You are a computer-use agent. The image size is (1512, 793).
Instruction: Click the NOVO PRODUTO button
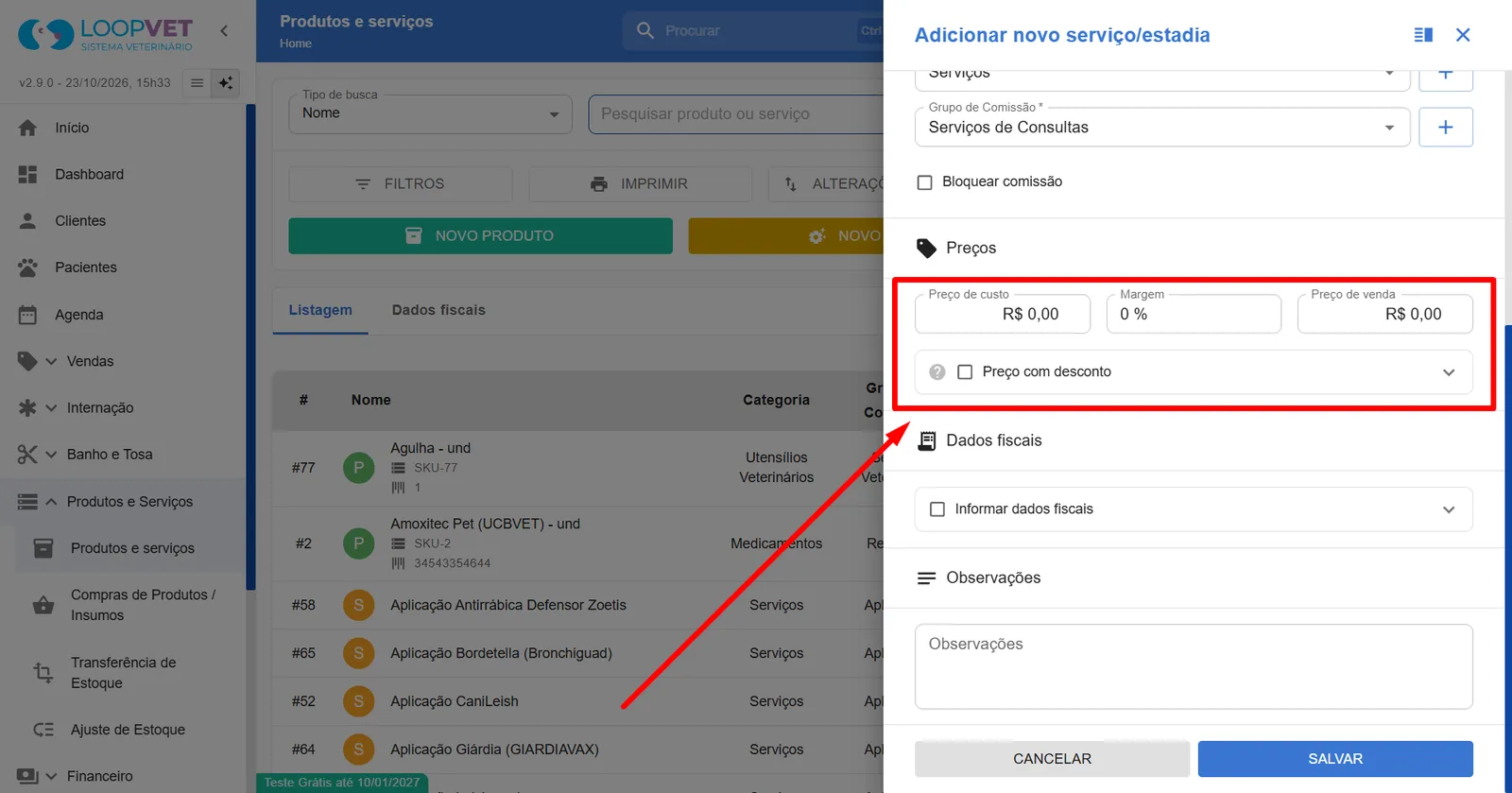[480, 235]
